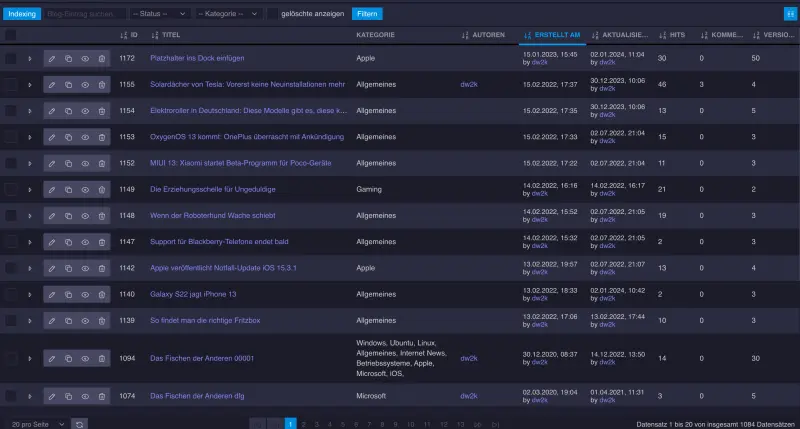Select the checkbox for row 1152

10,163
